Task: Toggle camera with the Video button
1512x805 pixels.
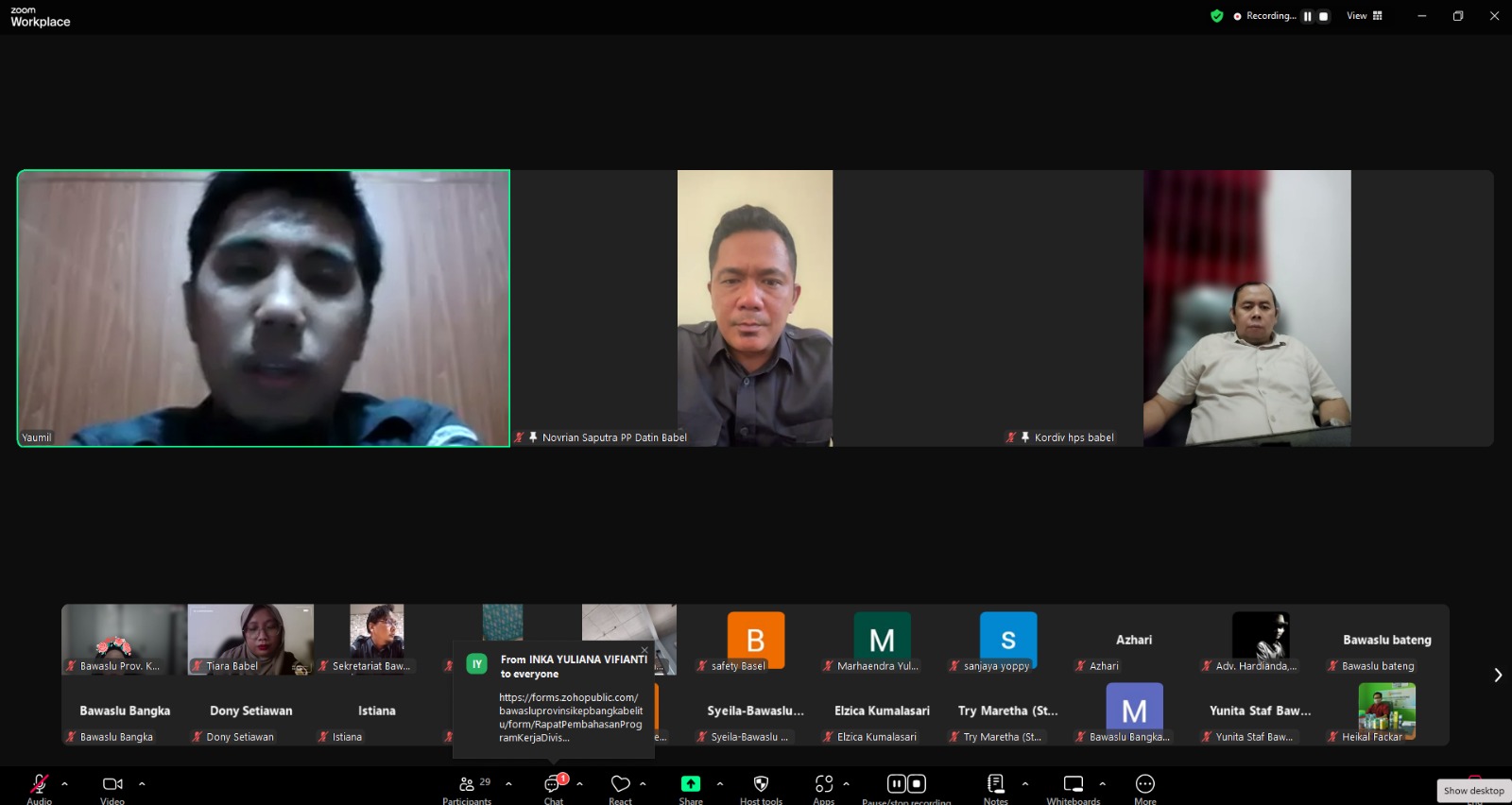Action: (112, 784)
